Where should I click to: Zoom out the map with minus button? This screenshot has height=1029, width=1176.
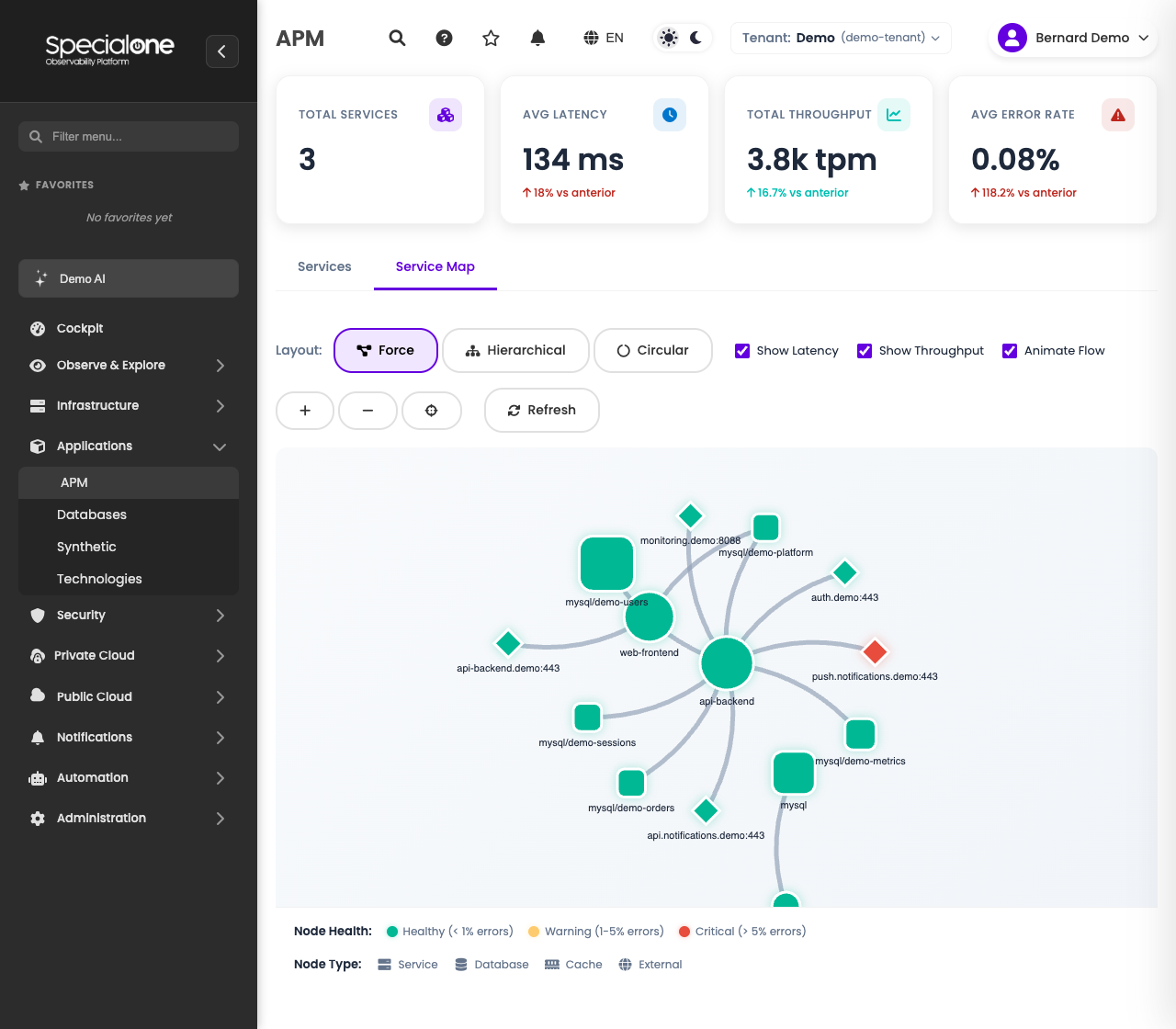[x=367, y=410]
